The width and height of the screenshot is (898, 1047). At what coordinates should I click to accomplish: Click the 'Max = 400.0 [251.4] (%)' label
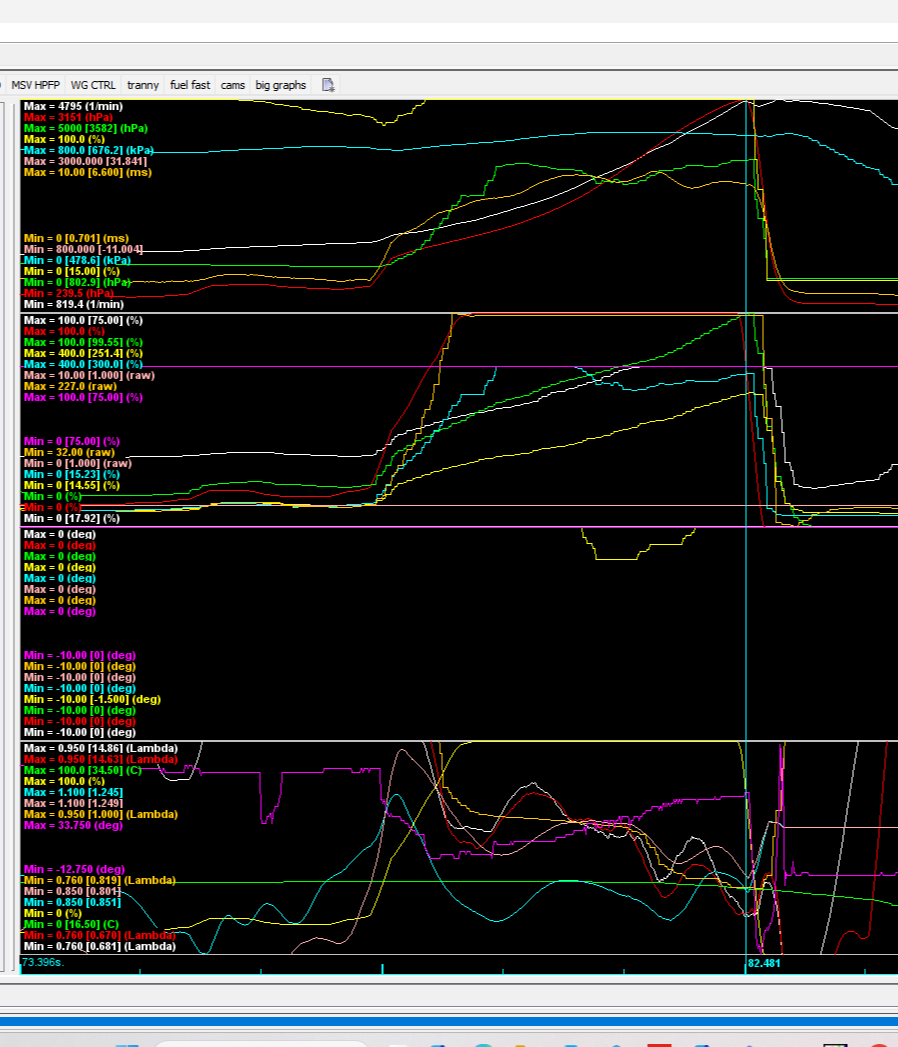tap(83, 353)
